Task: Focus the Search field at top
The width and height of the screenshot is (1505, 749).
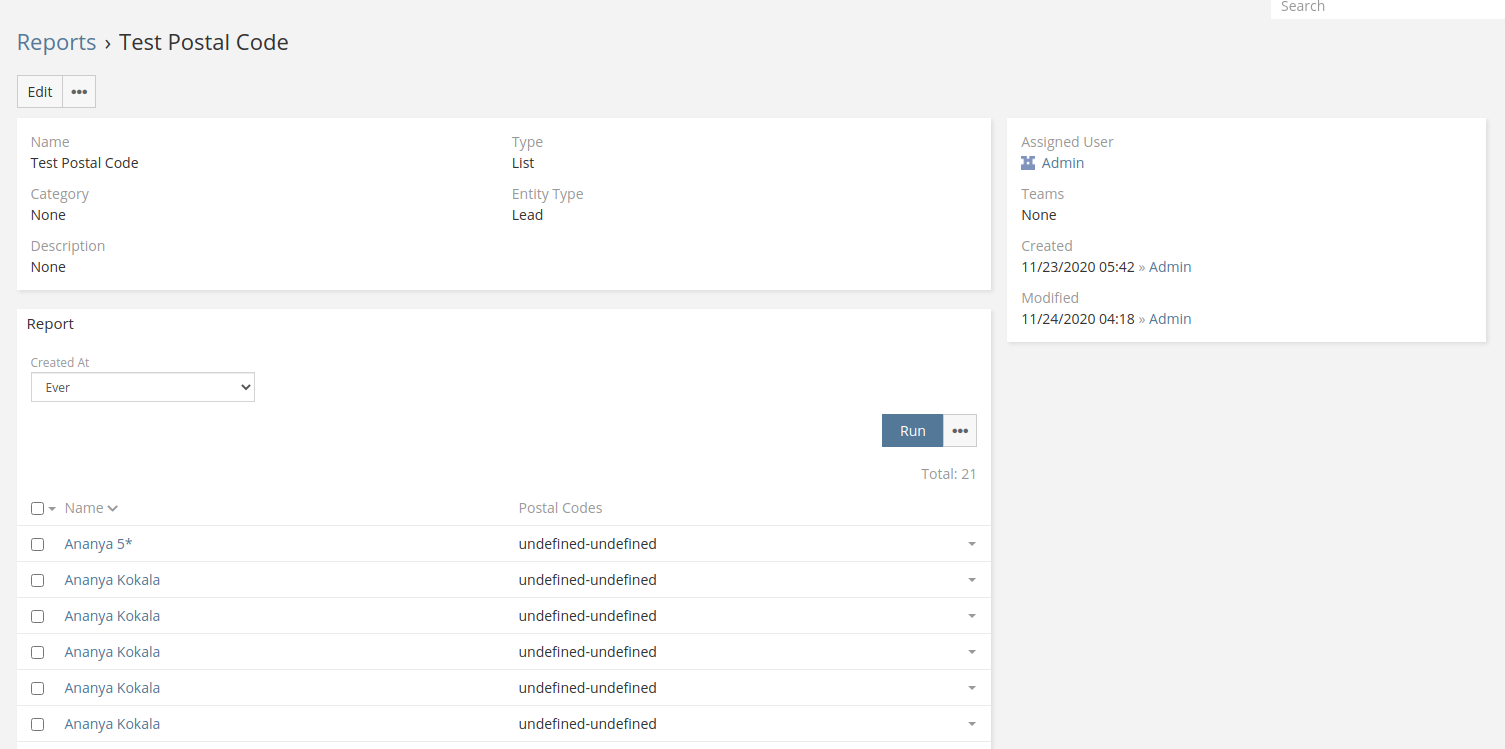Action: (1388, 8)
